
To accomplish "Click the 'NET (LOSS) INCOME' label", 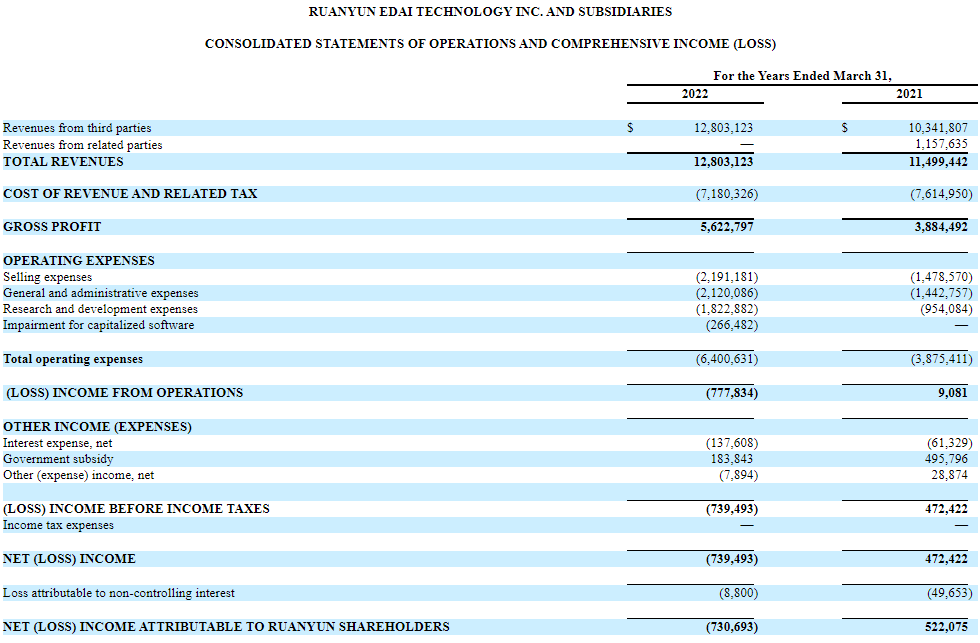I will click(69, 559).
